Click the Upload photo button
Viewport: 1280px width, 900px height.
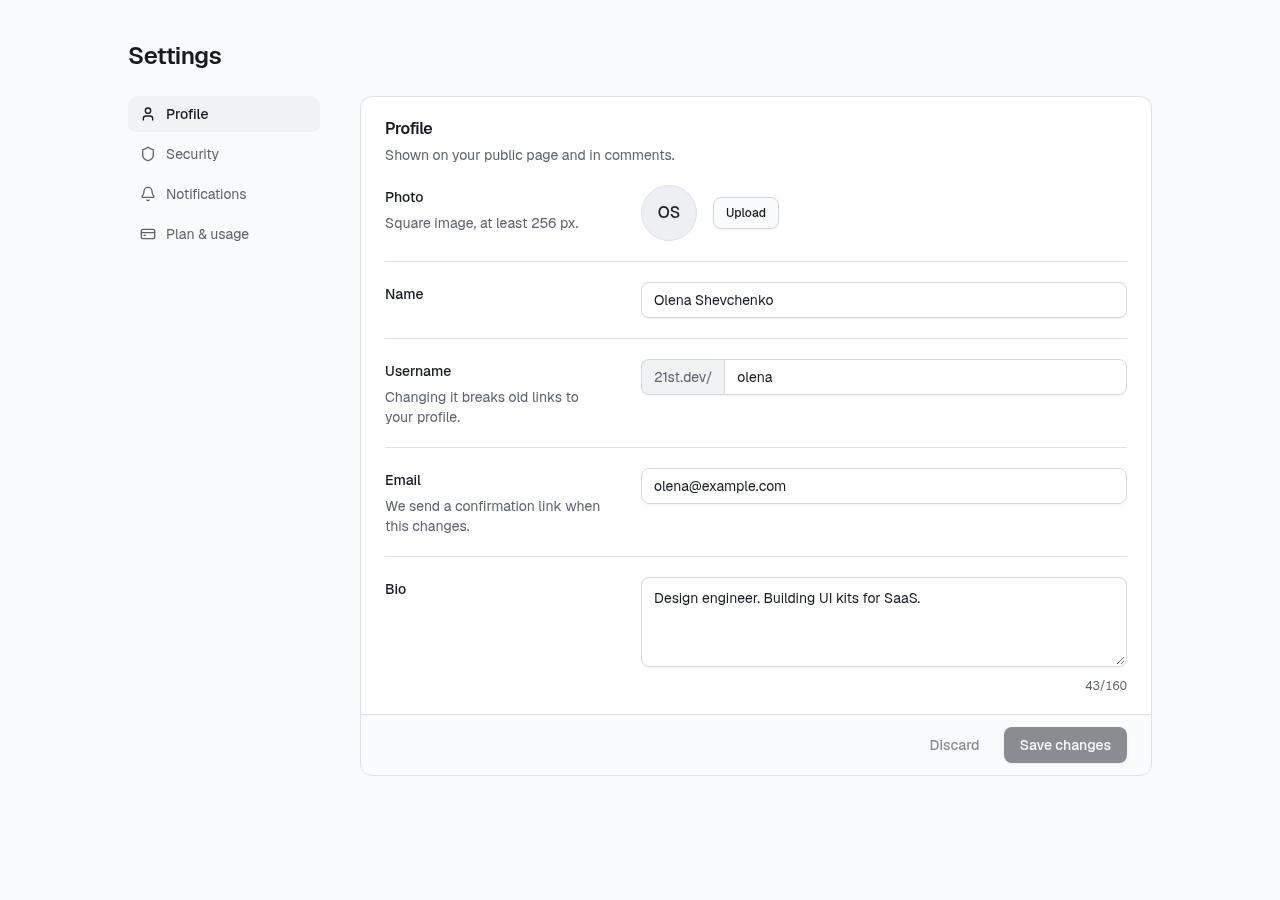[x=746, y=213]
